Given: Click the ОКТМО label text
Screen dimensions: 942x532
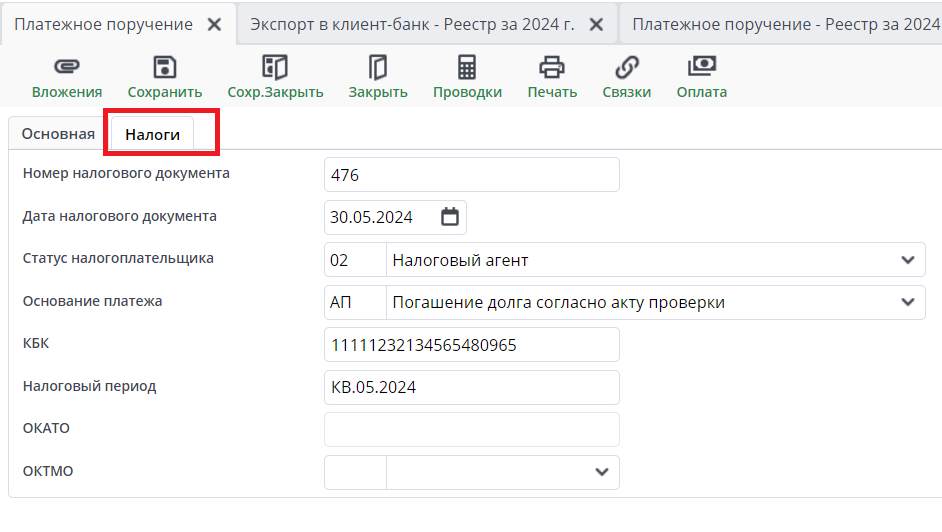Looking at the screenshot, I should point(48,471).
